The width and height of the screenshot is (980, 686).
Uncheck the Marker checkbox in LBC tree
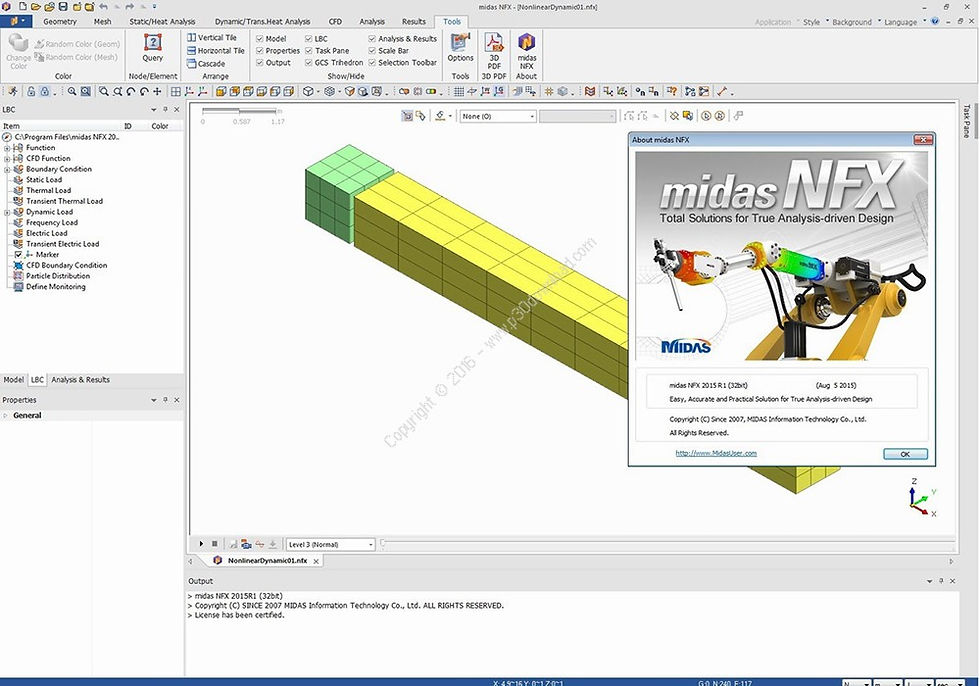coord(18,255)
